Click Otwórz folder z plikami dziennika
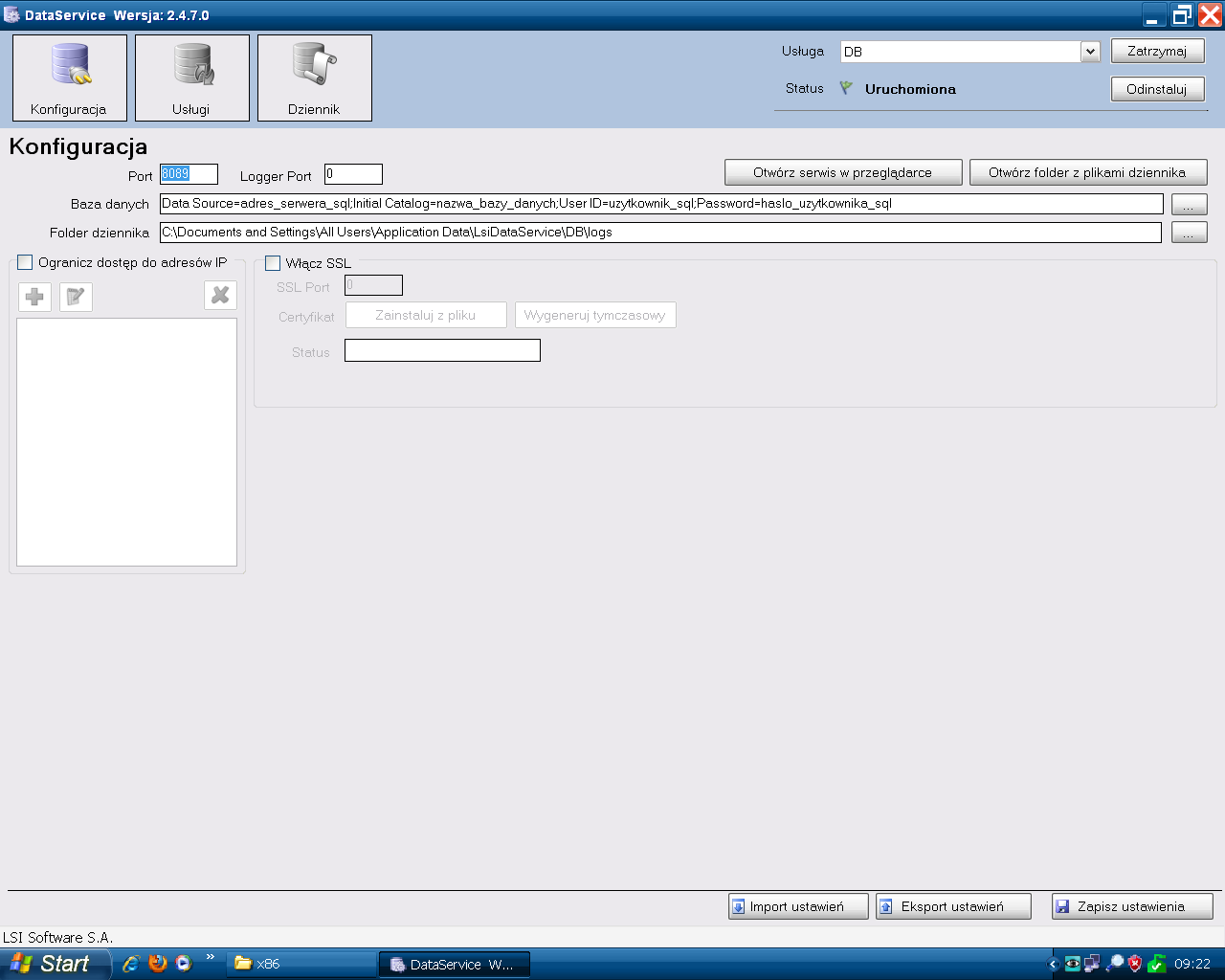Screen dimensions: 1225x980 [x=1088, y=172]
